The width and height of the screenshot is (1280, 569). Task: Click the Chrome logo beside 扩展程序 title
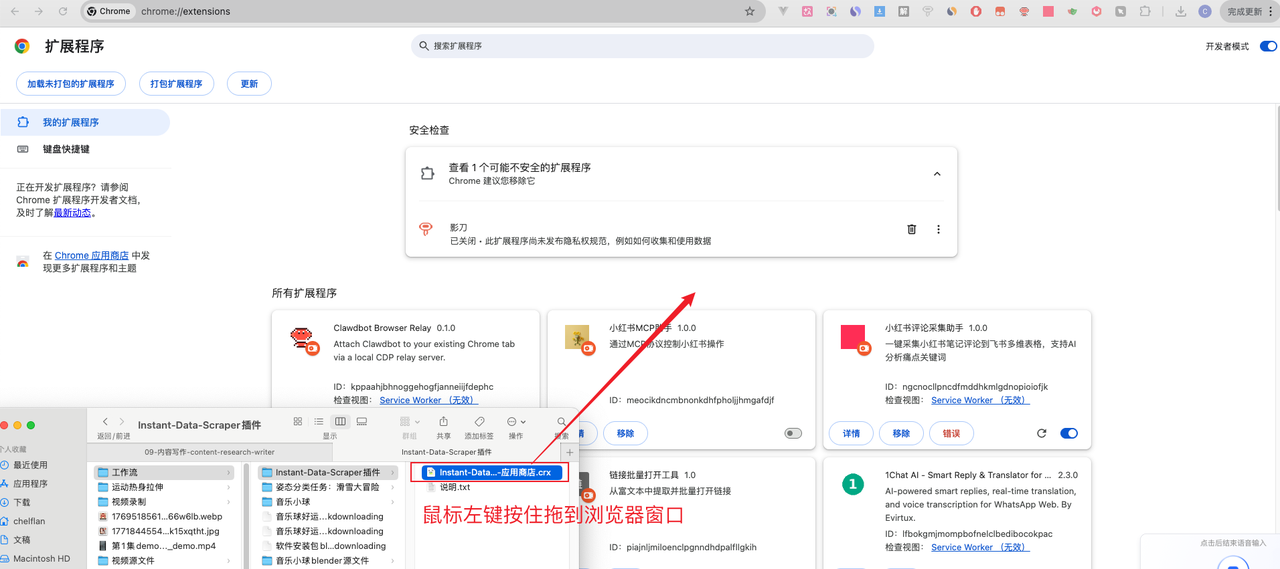coord(22,46)
